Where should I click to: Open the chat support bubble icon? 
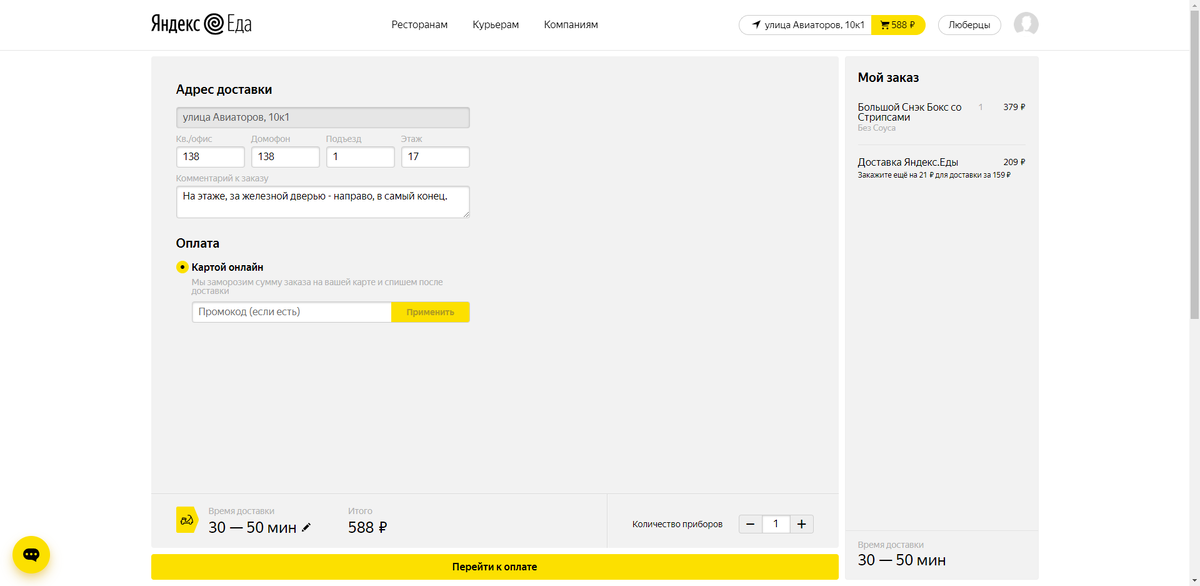pyautogui.click(x=31, y=554)
